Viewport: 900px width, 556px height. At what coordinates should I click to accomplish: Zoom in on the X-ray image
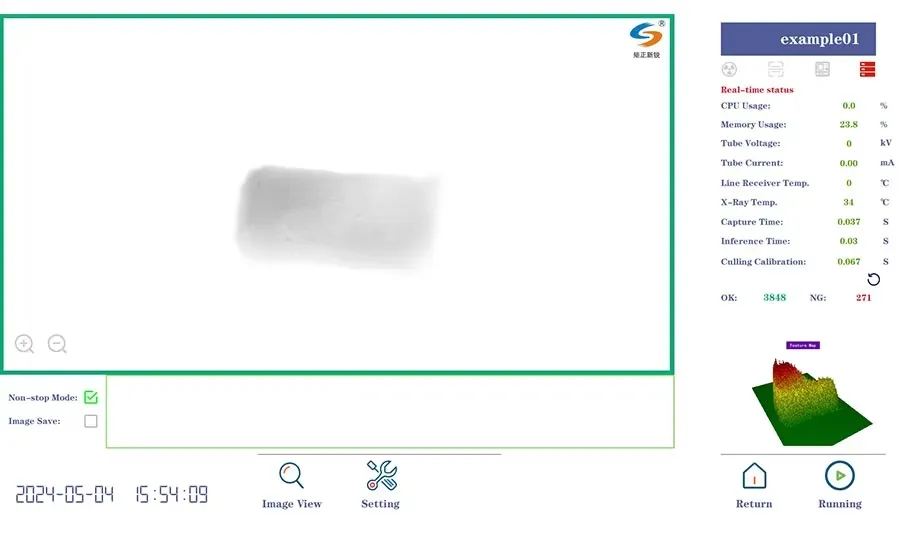coord(25,344)
